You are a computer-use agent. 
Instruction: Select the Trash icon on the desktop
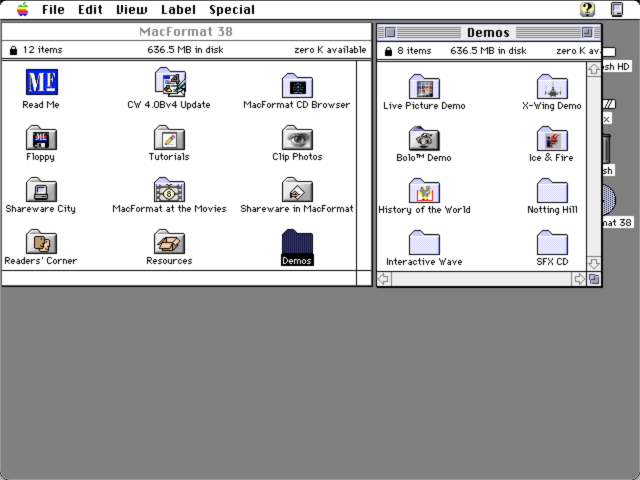(607, 149)
